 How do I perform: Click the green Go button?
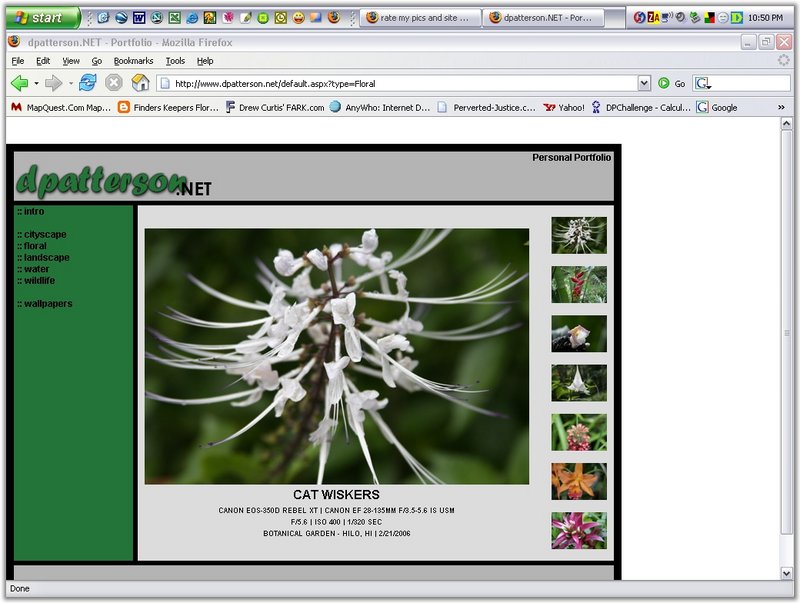(x=671, y=83)
